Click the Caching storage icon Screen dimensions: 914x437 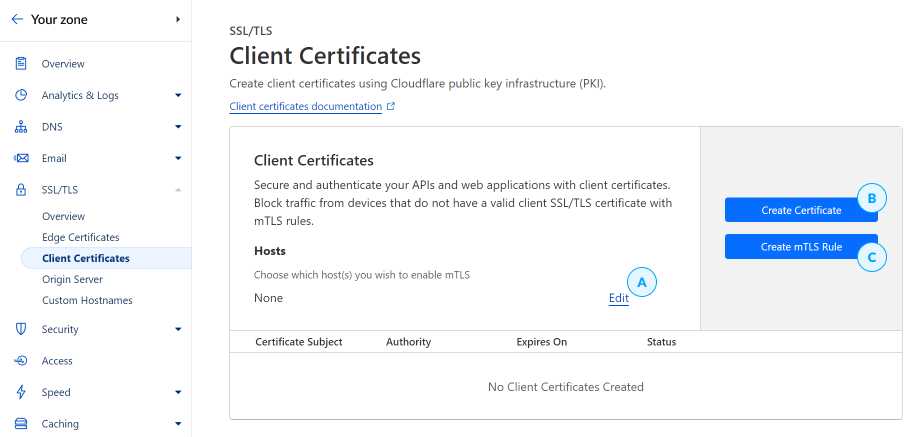(21, 424)
